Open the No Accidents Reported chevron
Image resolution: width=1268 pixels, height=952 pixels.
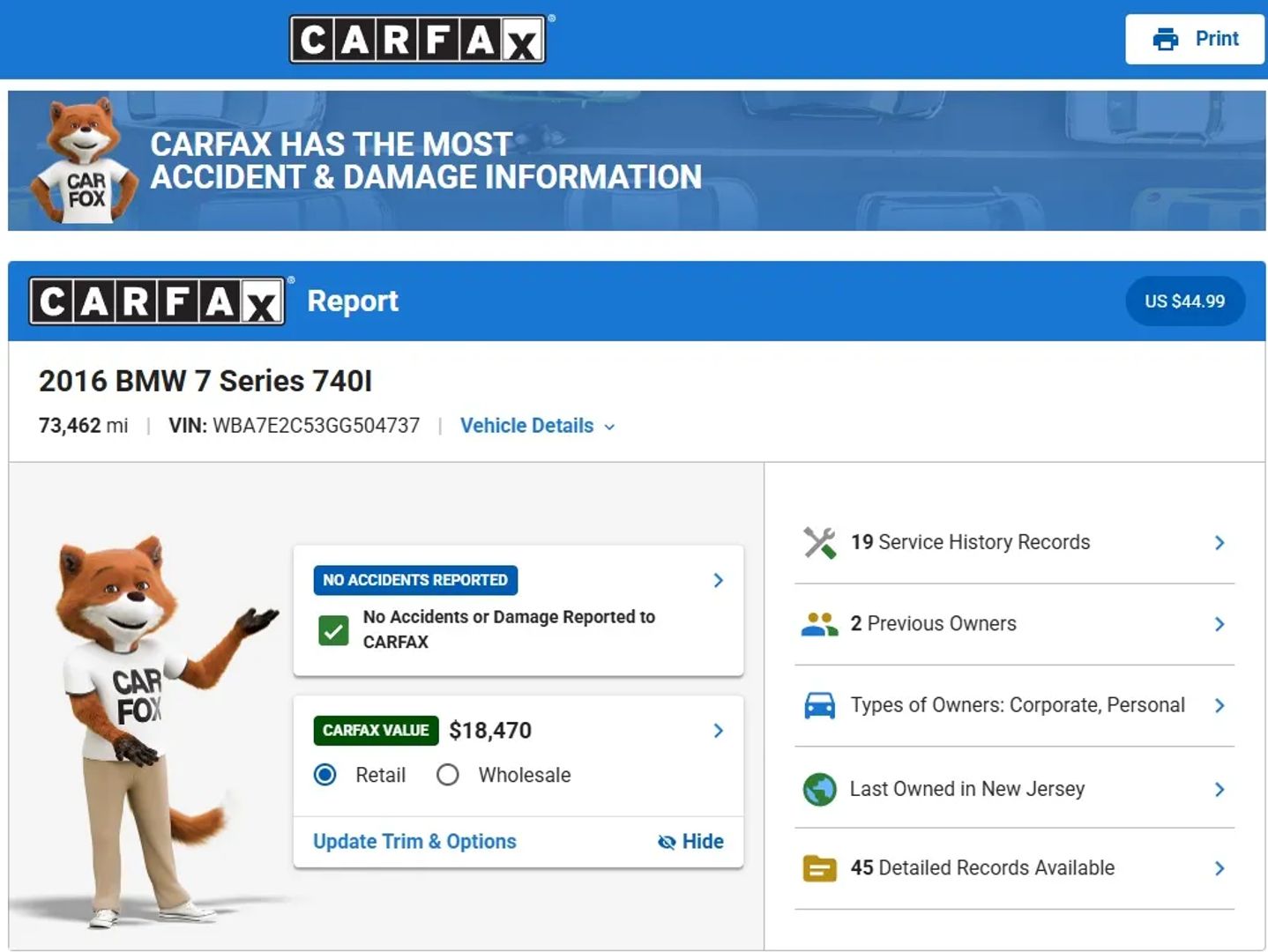[x=719, y=580]
